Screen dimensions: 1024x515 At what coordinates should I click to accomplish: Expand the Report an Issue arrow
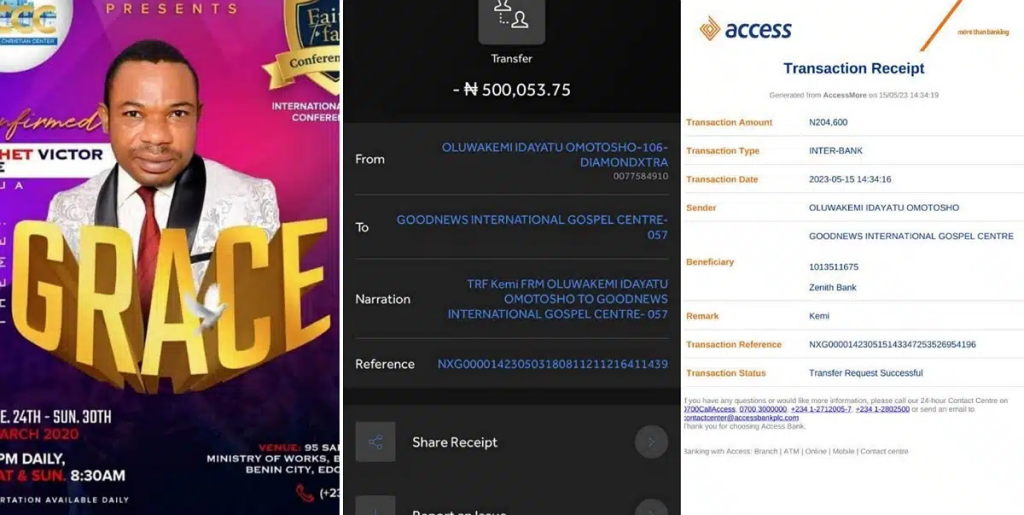651,507
